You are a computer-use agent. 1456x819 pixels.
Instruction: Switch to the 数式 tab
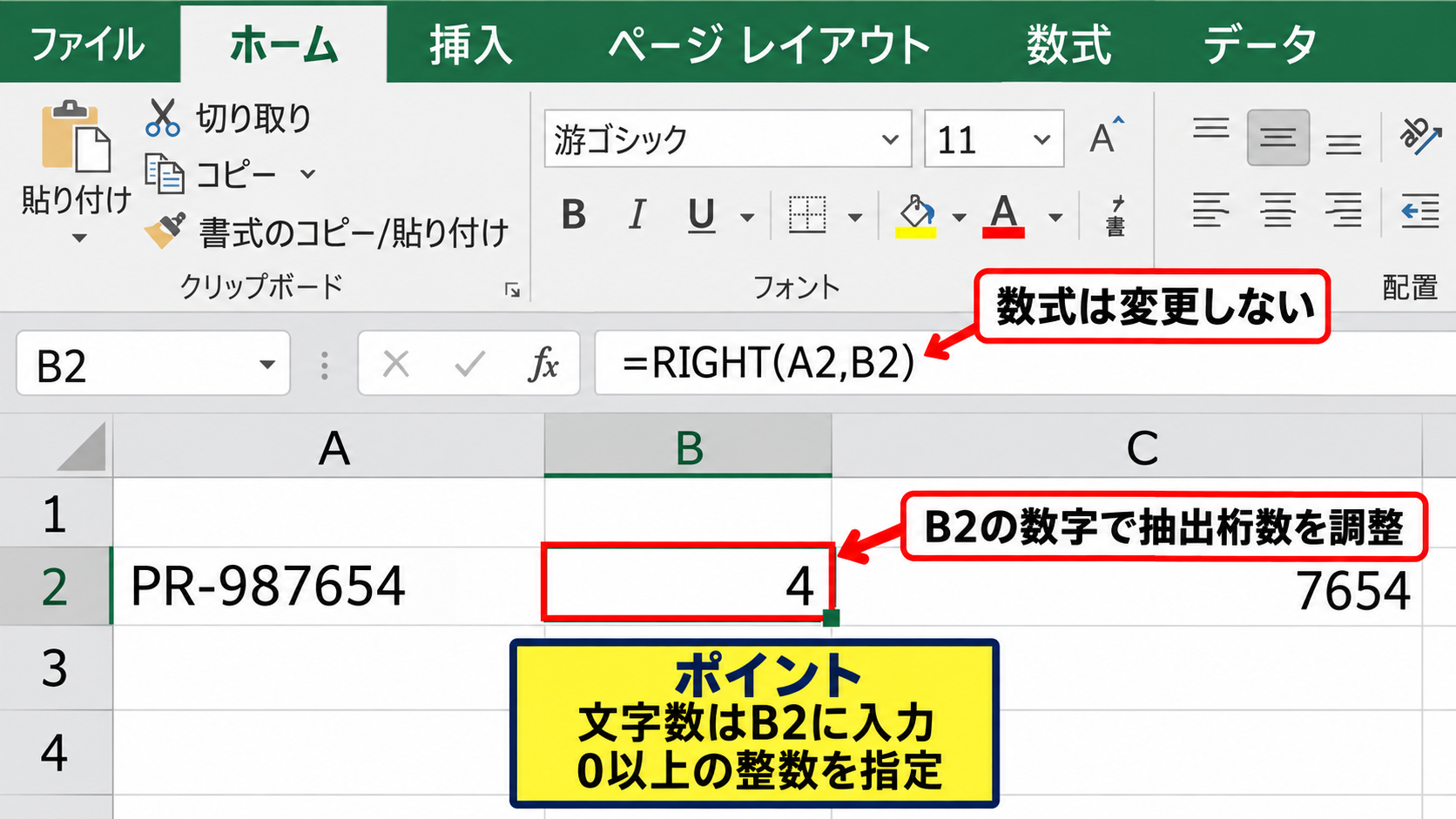click(x=1068, y=44)
